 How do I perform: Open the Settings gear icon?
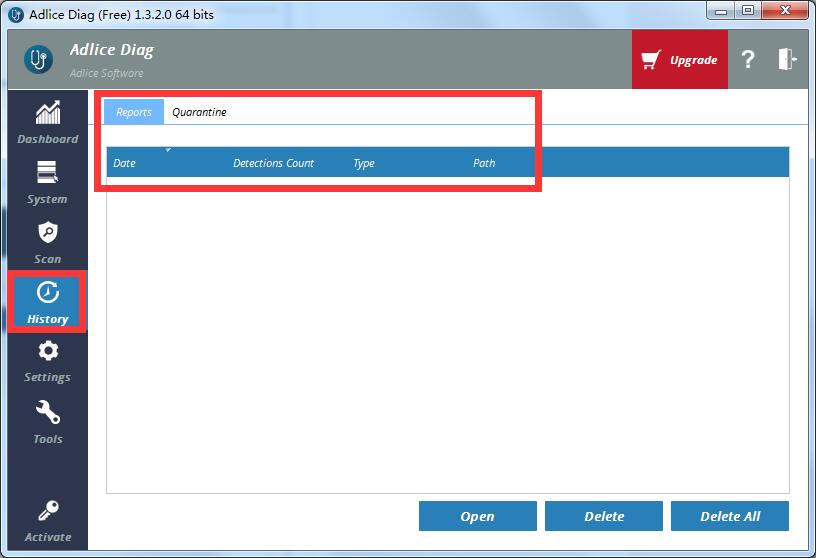(x=48, y=351)
